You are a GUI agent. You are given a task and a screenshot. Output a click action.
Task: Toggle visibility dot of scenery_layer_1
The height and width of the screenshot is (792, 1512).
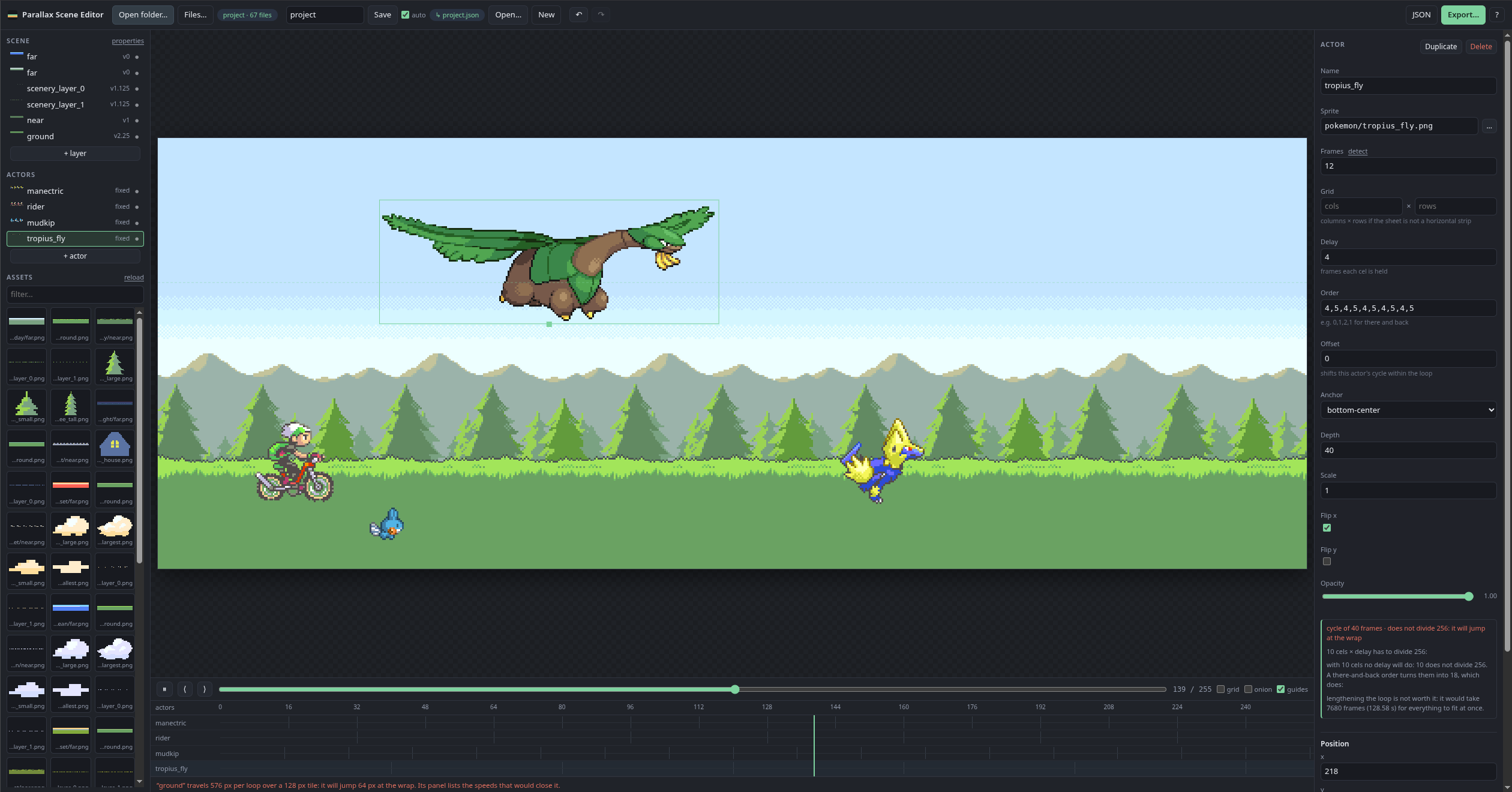click(137, 105)
